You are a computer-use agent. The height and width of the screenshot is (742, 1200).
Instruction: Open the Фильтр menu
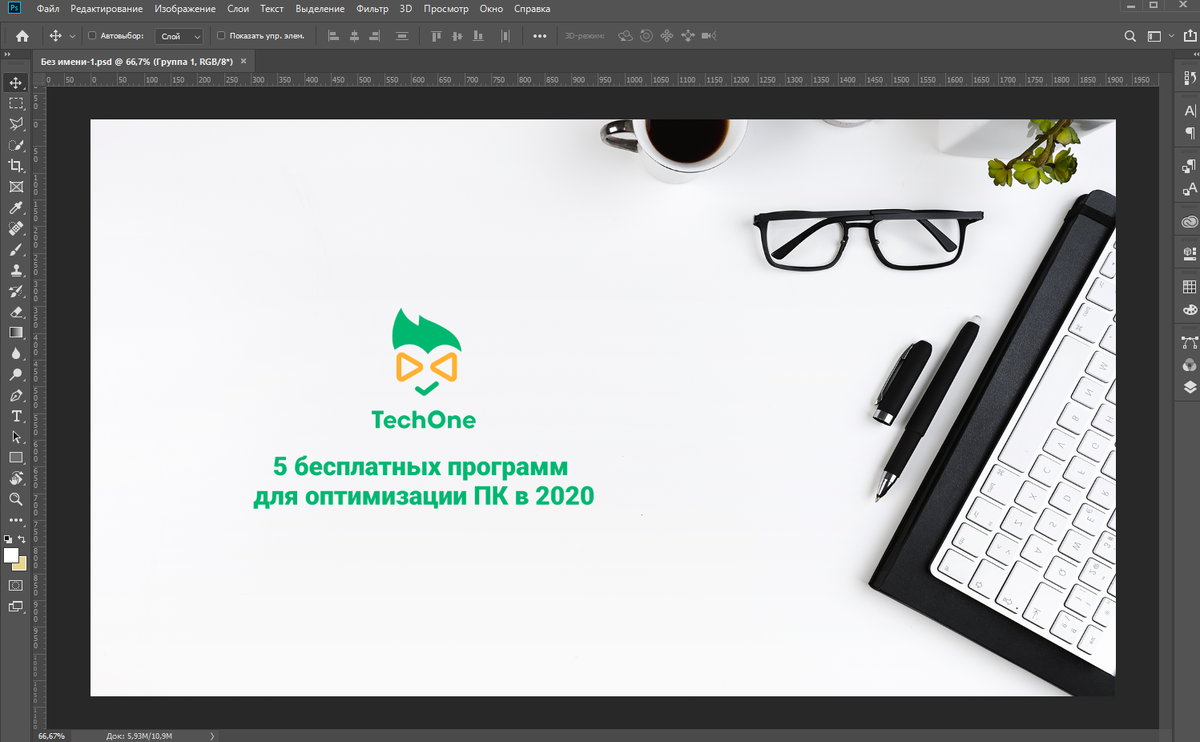(371, 8)
